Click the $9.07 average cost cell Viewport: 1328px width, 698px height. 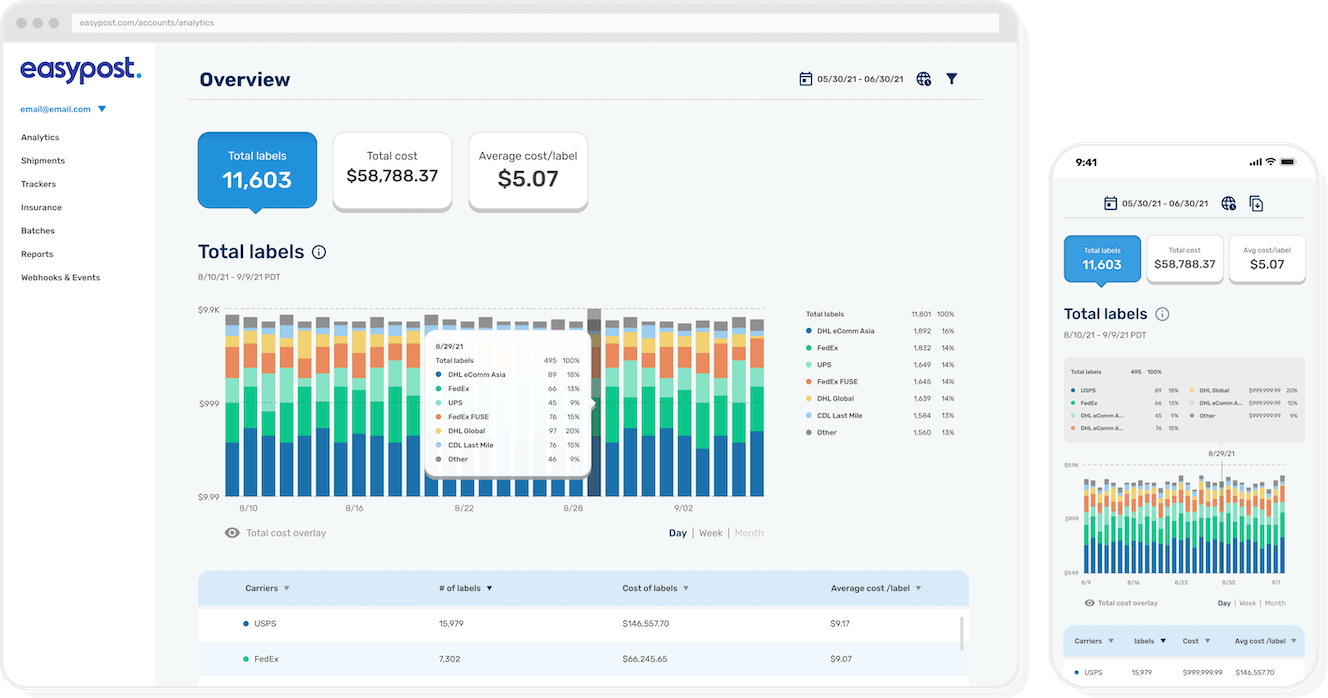pos(840,659)
